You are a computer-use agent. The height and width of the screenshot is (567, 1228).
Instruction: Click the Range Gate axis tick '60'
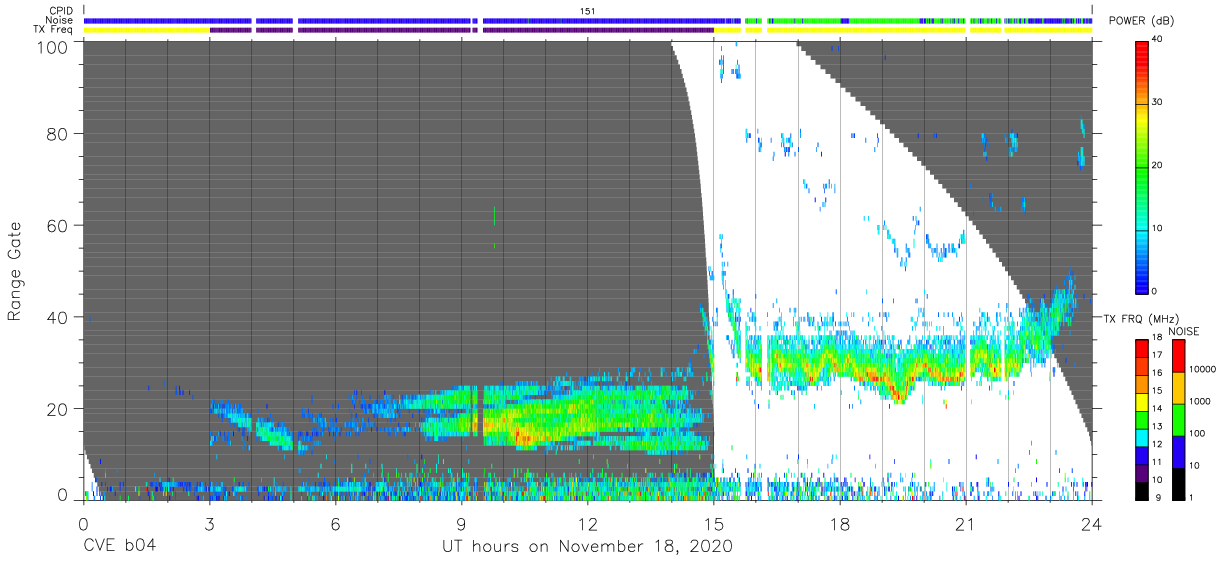tap(59, 225)
